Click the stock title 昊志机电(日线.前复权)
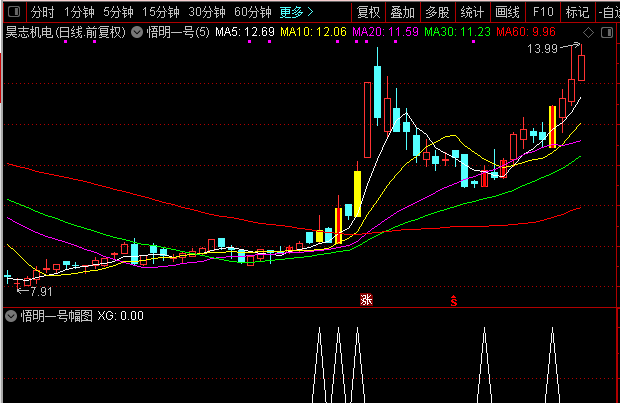This screenshot has height=403, width=620. (66, 32)
